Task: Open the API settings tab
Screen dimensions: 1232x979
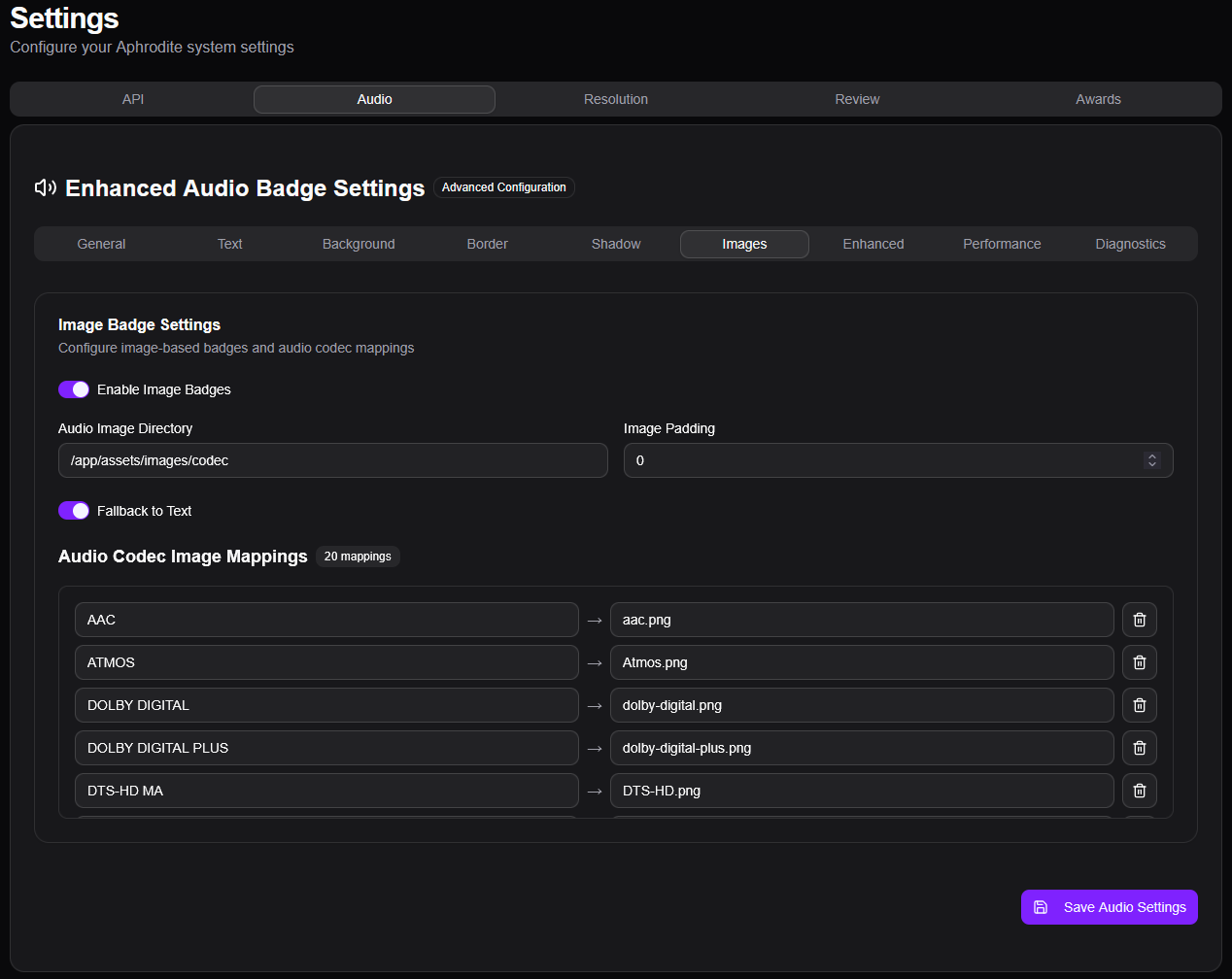Action: tap(133, 99)
